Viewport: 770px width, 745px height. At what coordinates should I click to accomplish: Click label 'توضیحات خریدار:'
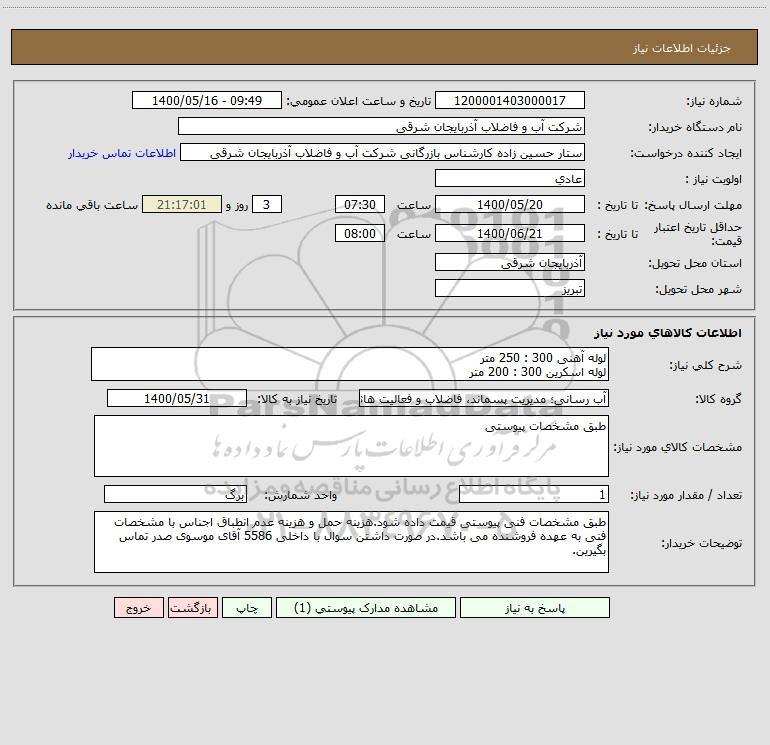click(702, 543)
